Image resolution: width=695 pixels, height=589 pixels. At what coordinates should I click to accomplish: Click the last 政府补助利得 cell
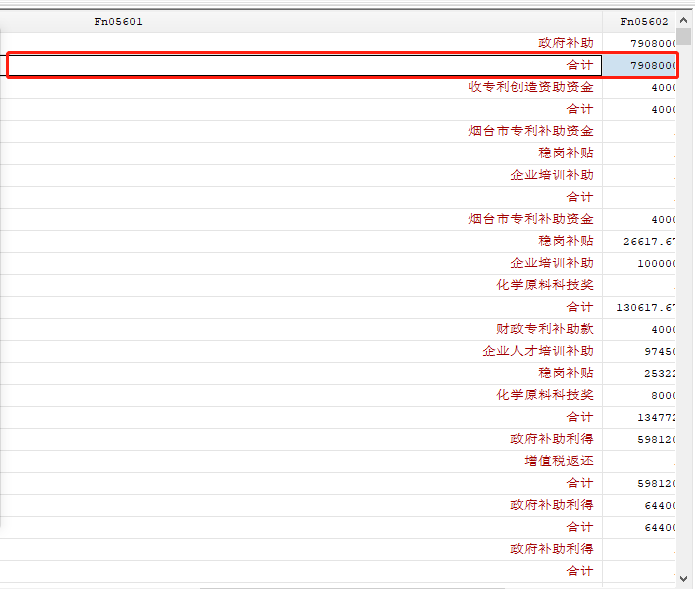click(x=301, y=550)
